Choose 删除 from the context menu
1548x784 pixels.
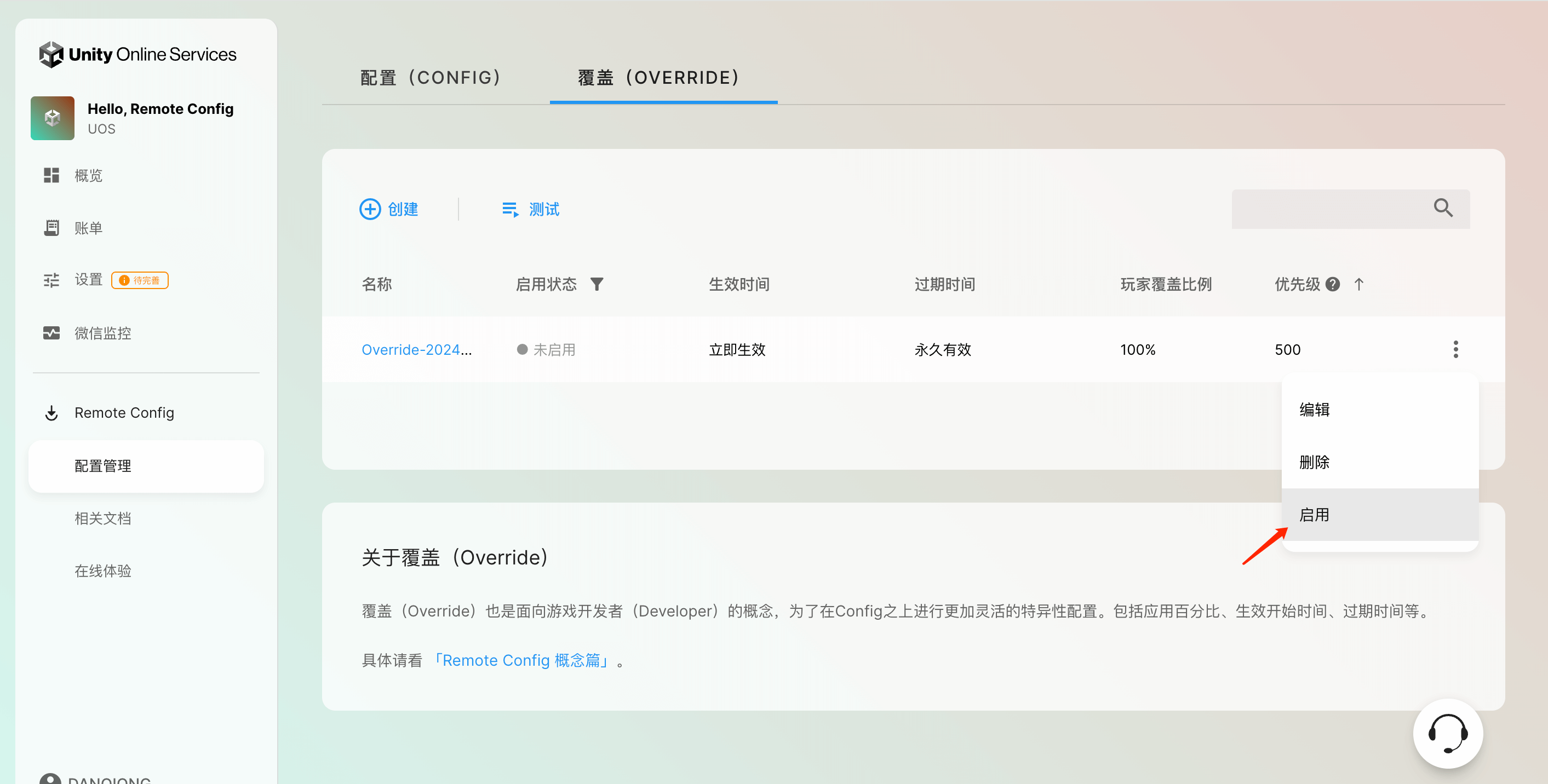point(1314,463)
